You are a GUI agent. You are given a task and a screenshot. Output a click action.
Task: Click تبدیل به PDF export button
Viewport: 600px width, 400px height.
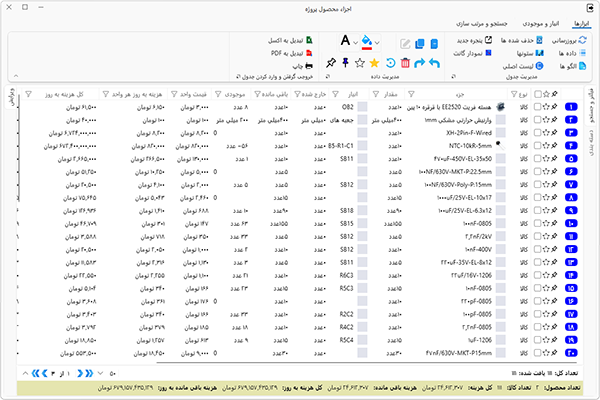[x=288, y=52]
